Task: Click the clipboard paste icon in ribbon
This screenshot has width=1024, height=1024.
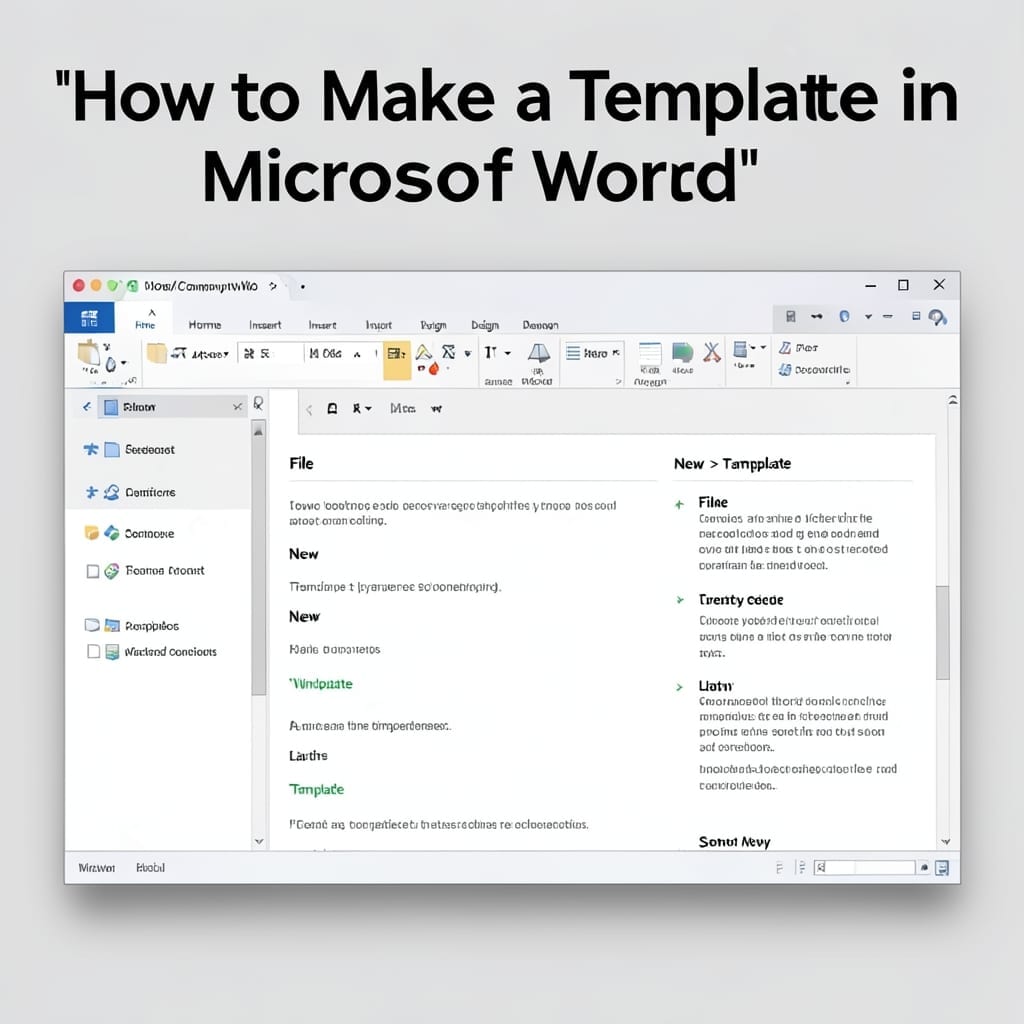Action: 88,355
